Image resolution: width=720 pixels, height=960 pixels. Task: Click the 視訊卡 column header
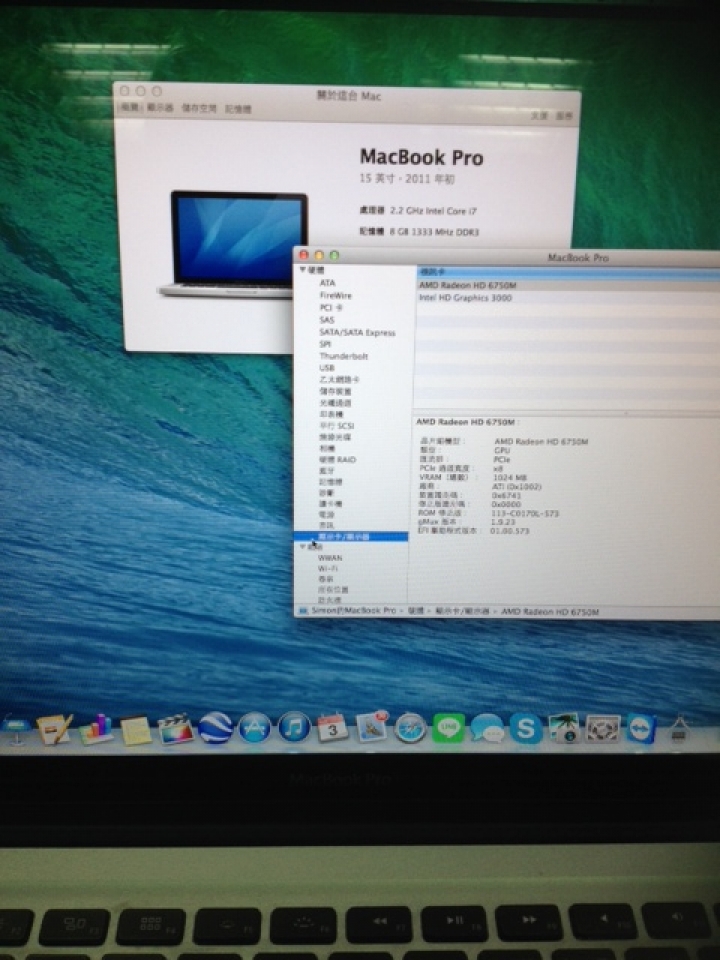tap(432, 272)
